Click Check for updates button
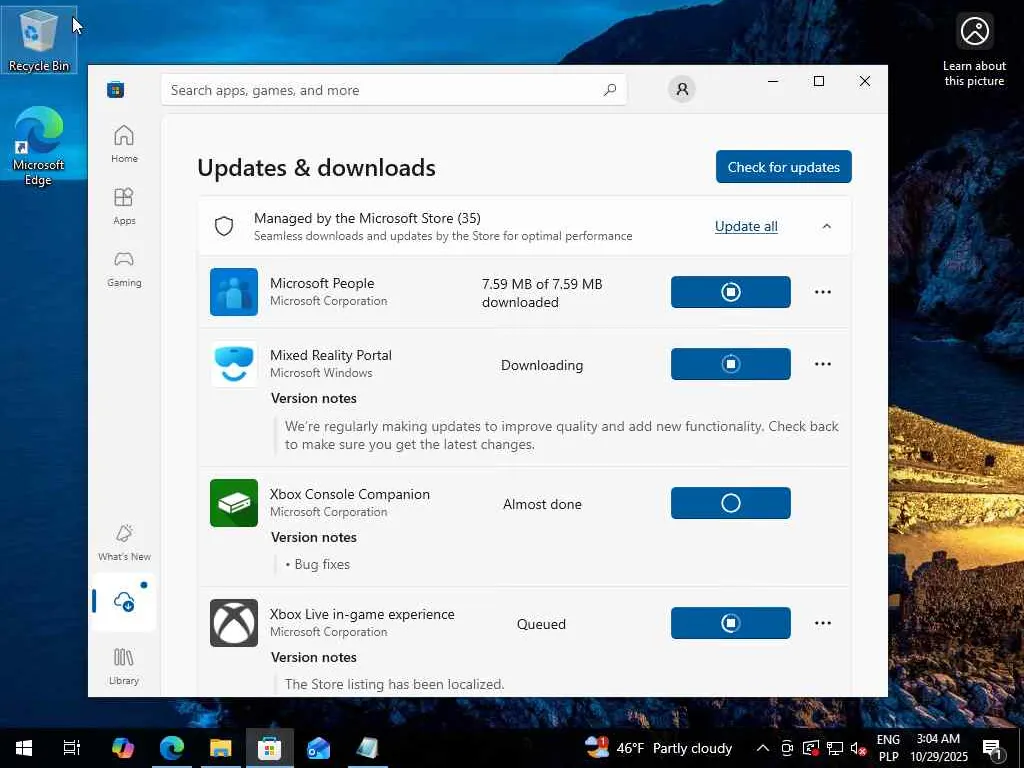Screen dimensions: 1024x768 pyautogui.click(x=784, y=167)
